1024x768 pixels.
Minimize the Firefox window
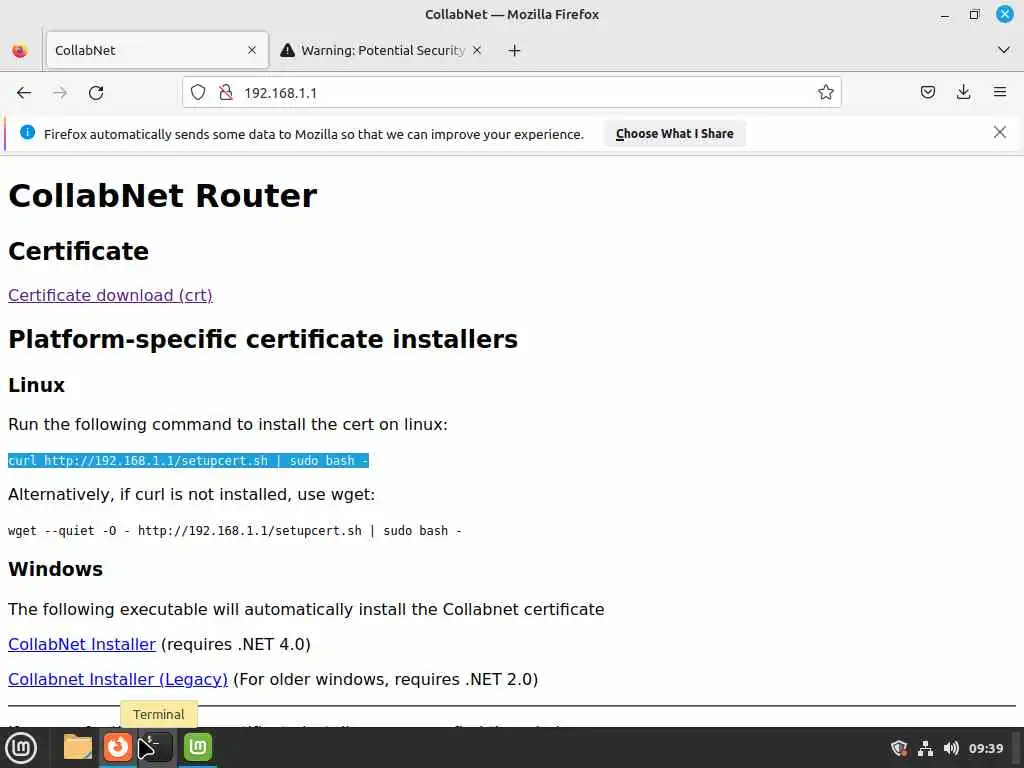click(945, 15)
